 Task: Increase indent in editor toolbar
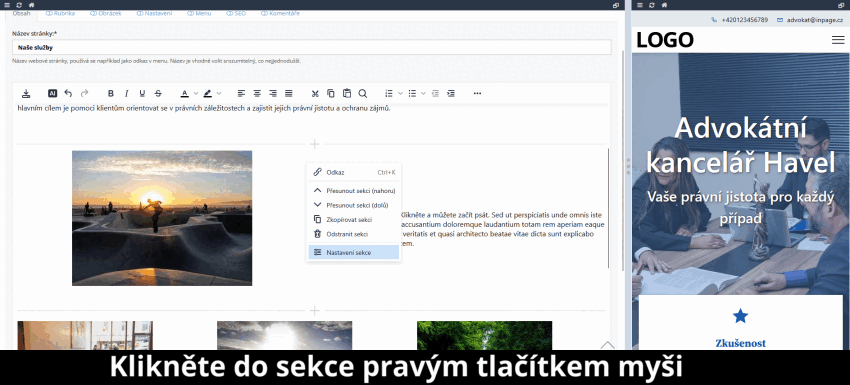450,93
